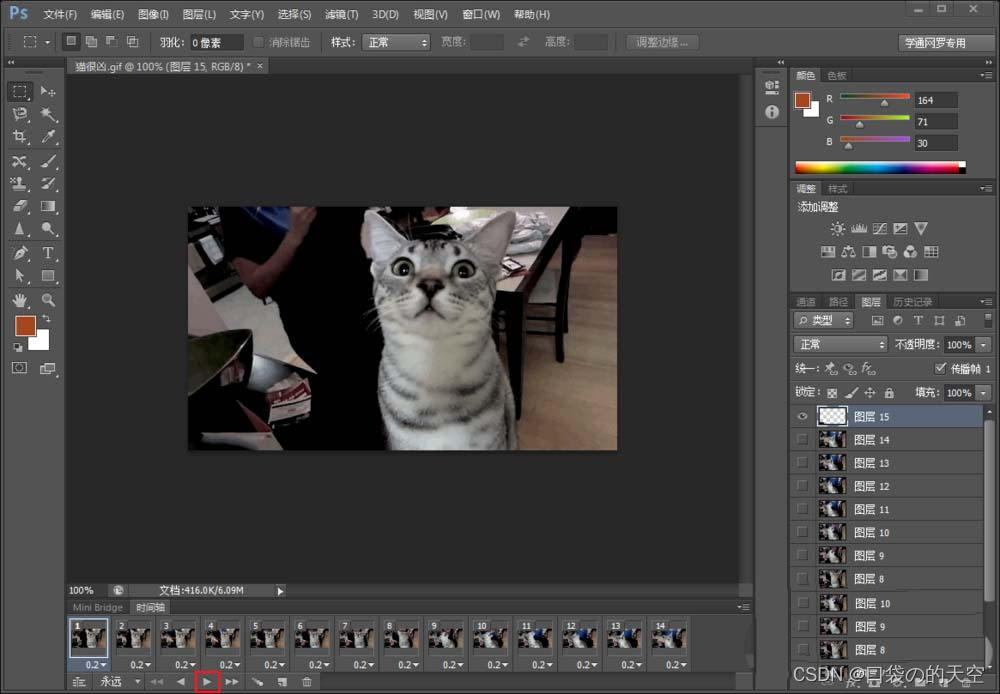Switch to the Mini Bridge tab
Image resolution: width=1000 pixels, height=694 pixels.
pos(98,607)
